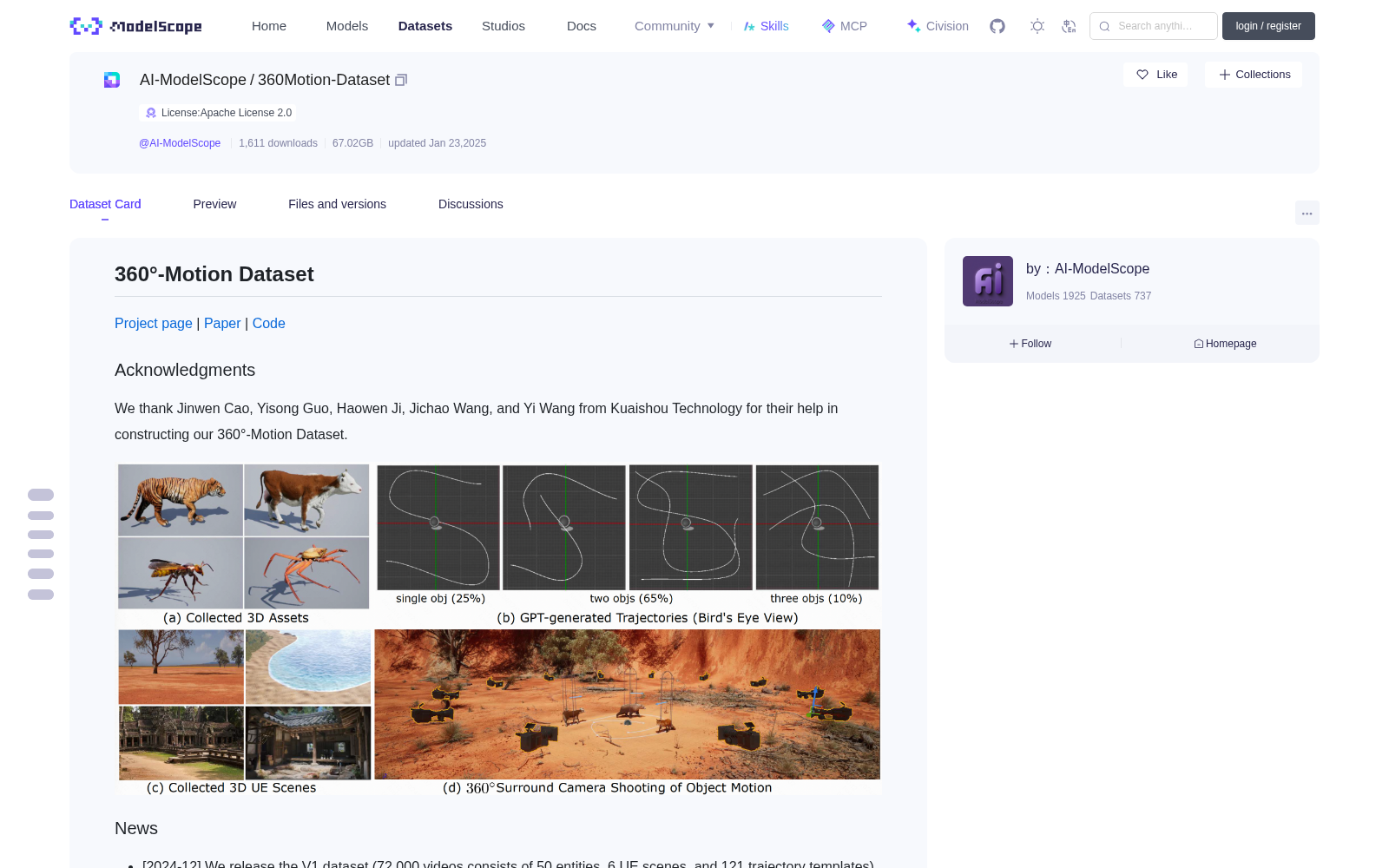This screenshot has width=1389, height=868.
Task: Click the AI-ModelScope breadcrumb in title
Action: 193,80
